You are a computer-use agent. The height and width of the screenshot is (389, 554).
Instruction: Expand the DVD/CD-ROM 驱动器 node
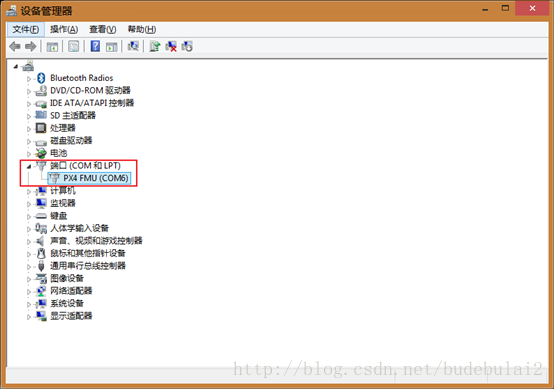click(29, 91)
